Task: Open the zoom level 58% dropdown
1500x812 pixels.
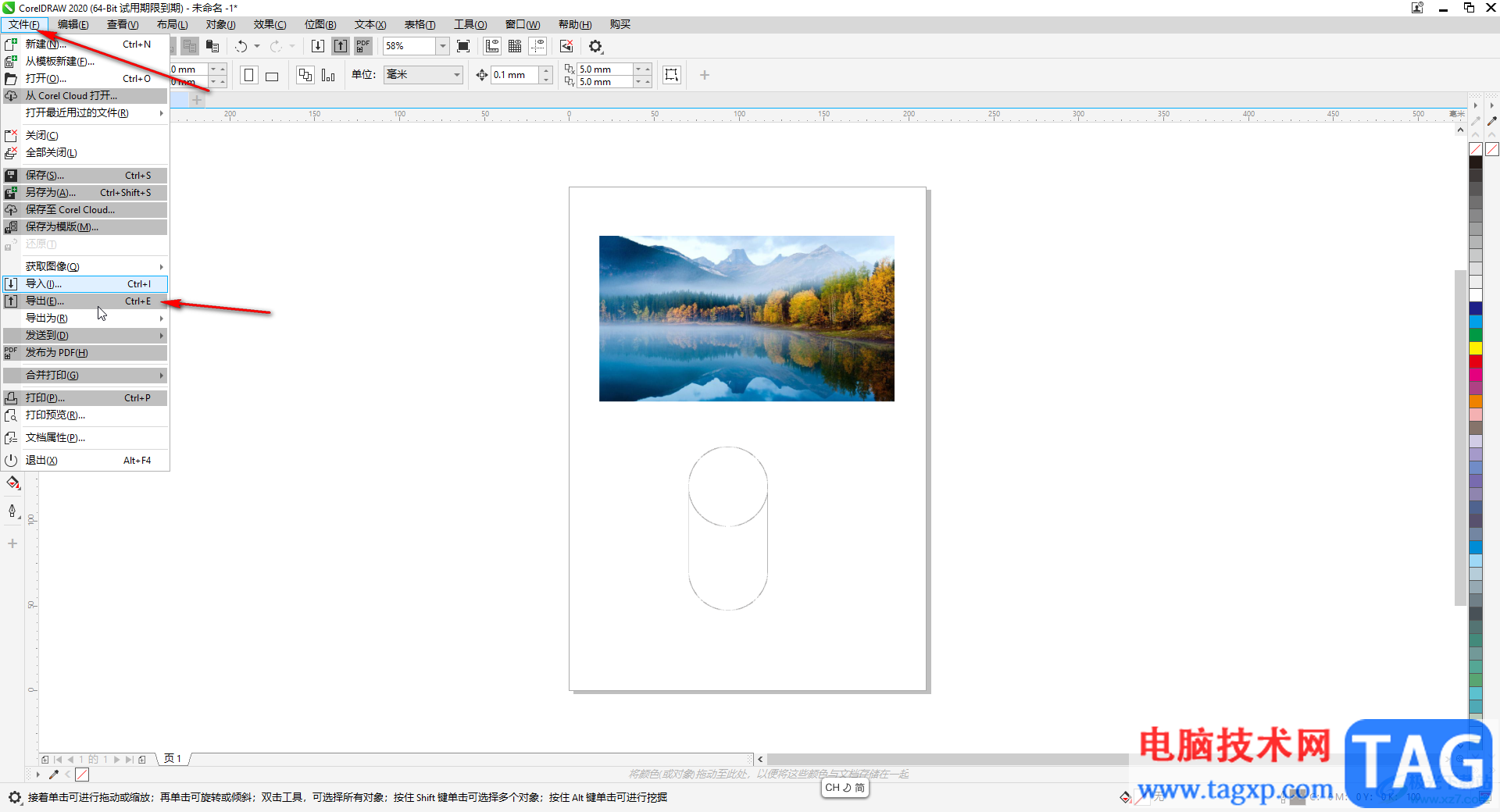Action: [x=442, y=46]
